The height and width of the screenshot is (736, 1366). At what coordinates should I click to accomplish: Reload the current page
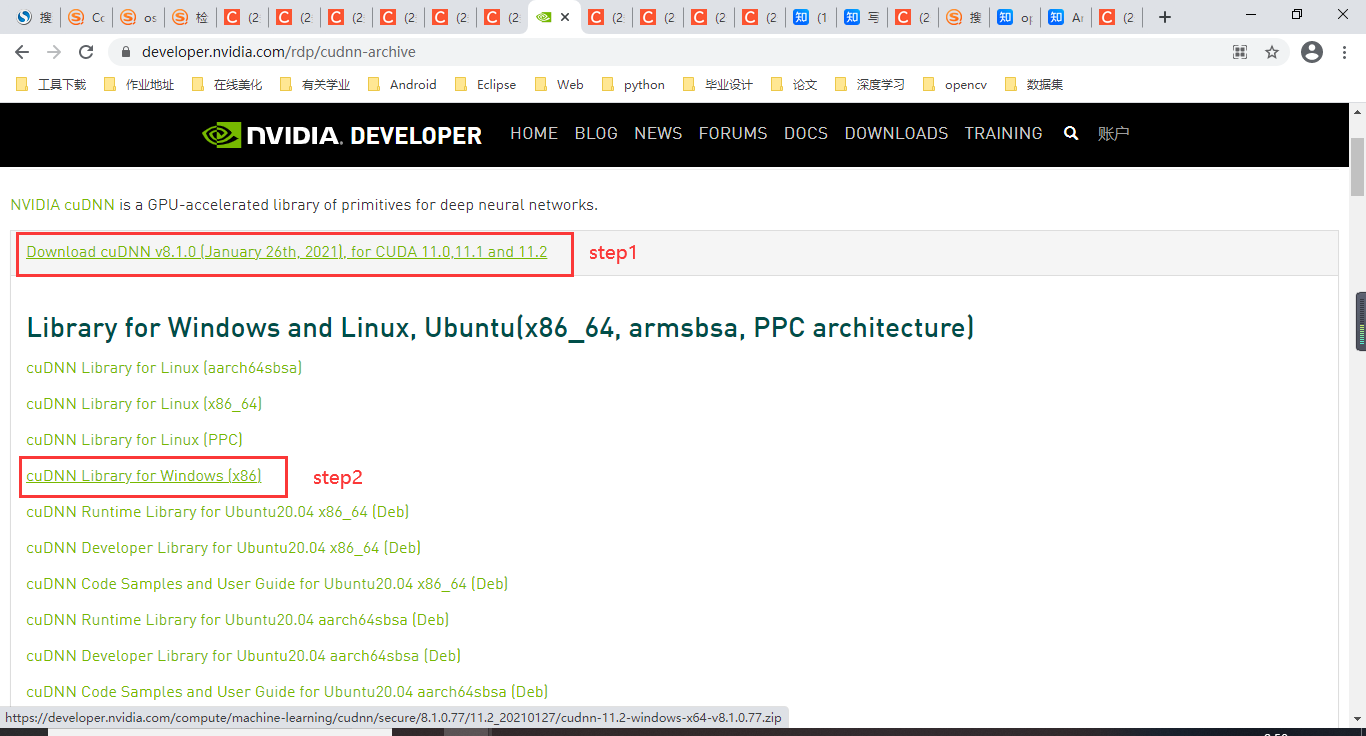click(x=86, y=52)
